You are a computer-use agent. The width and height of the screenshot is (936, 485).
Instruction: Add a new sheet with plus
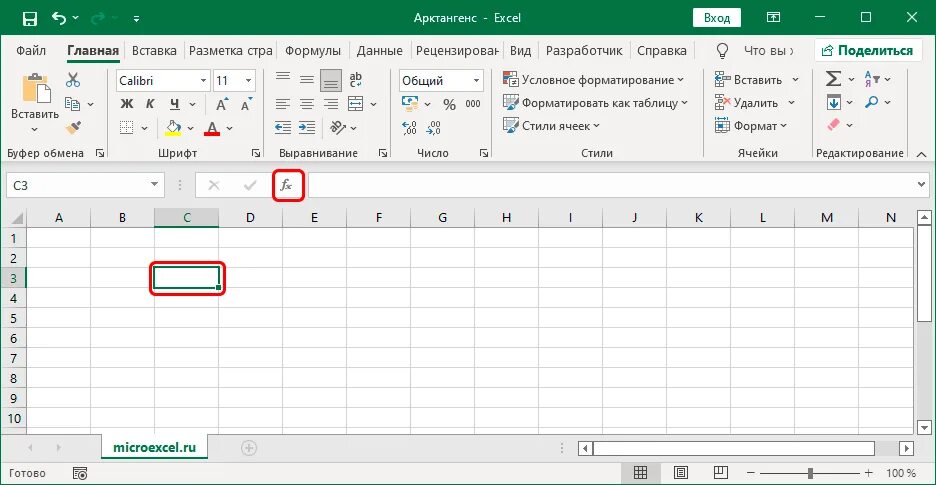point(249,447)
